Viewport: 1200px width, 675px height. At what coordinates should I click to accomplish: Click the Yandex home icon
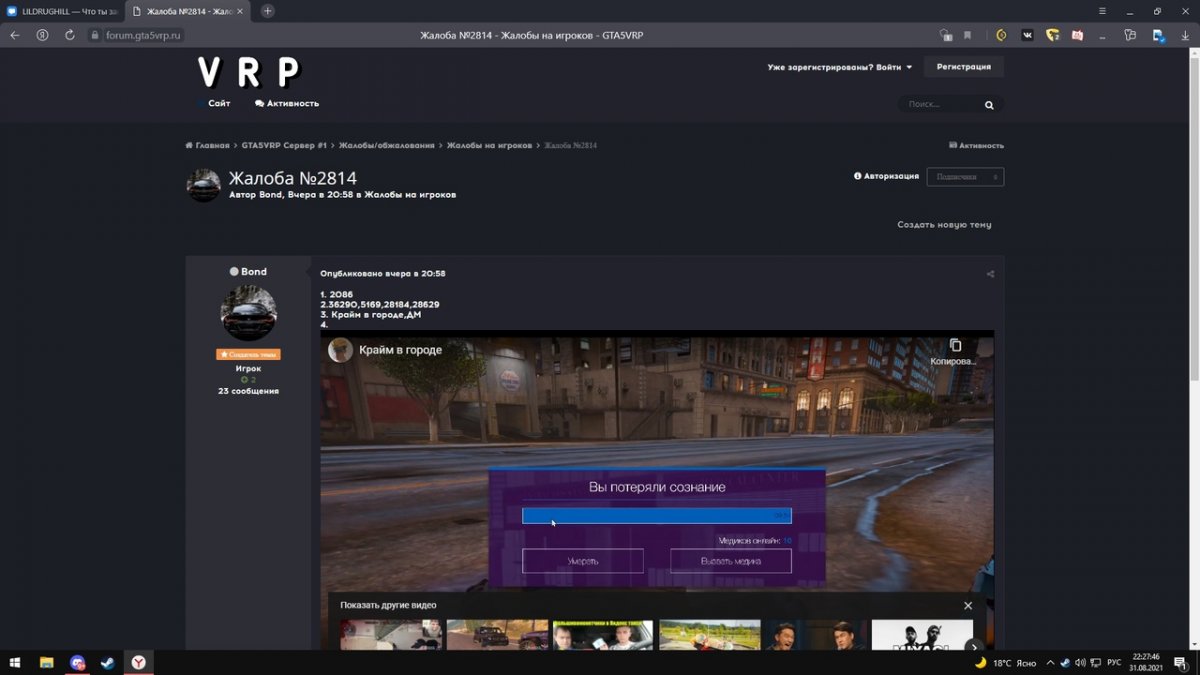[x=42, y=35]
